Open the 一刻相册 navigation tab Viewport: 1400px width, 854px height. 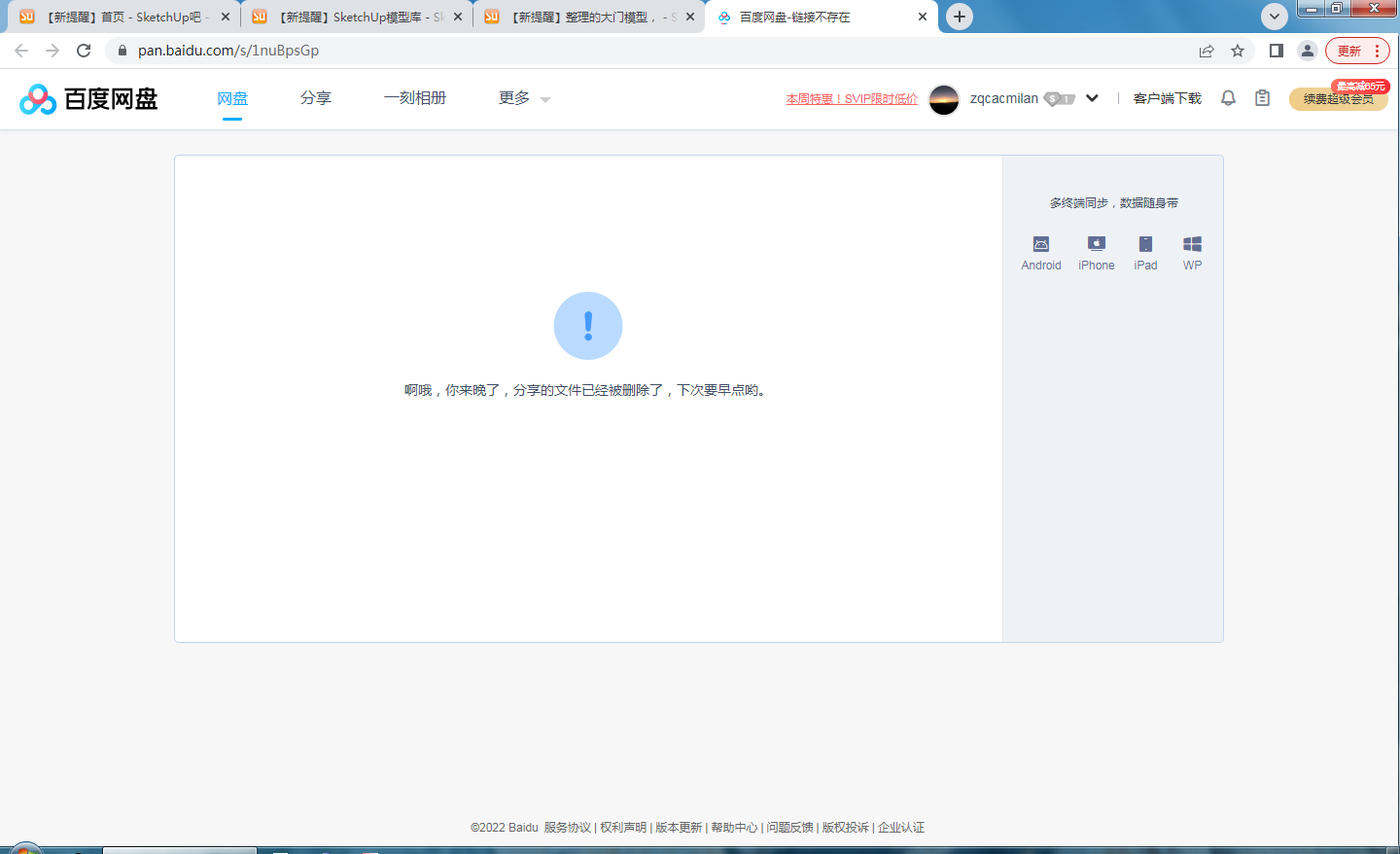point(415,98)
